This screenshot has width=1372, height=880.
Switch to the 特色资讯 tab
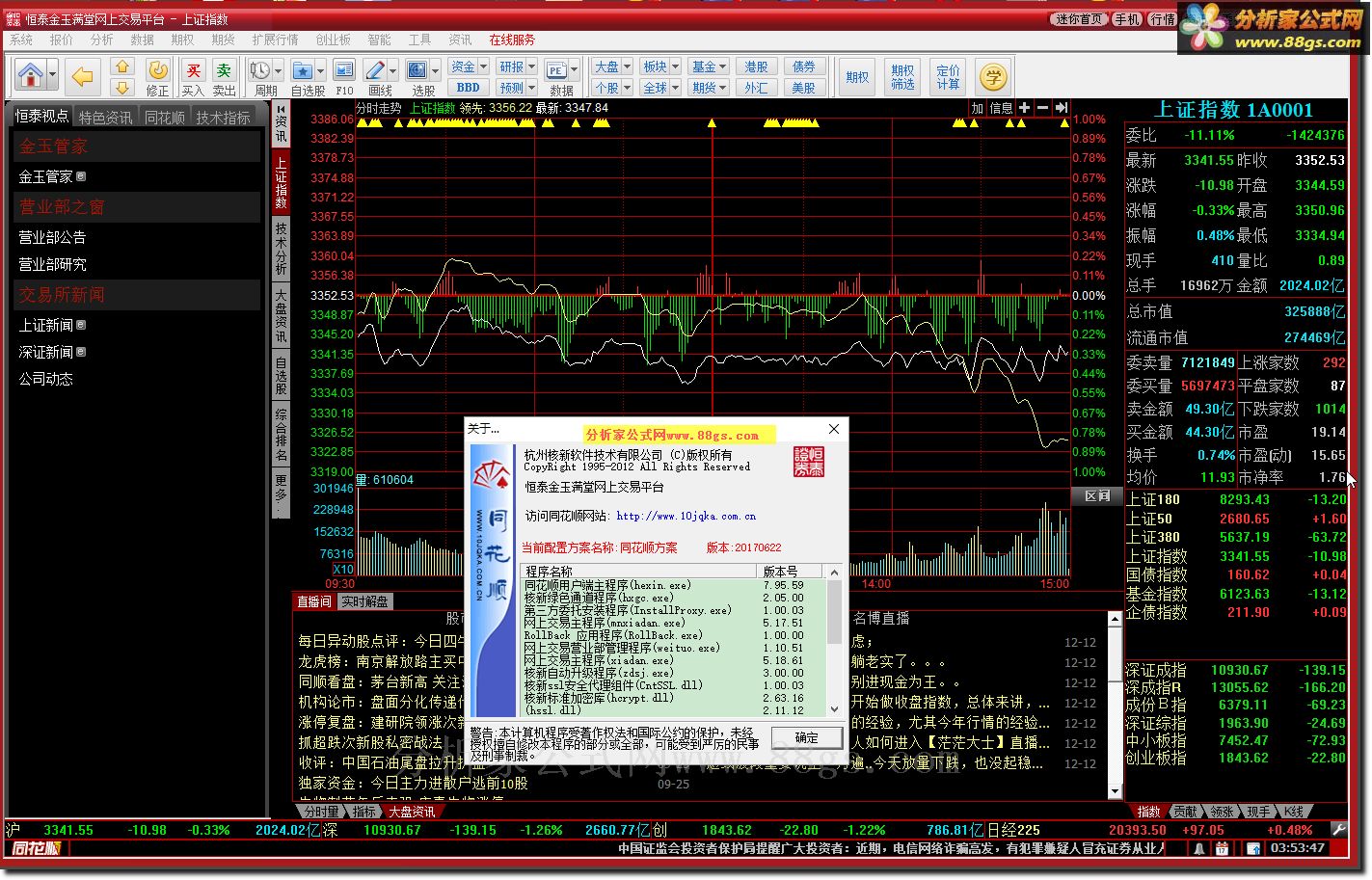click(x=106, y=118)
